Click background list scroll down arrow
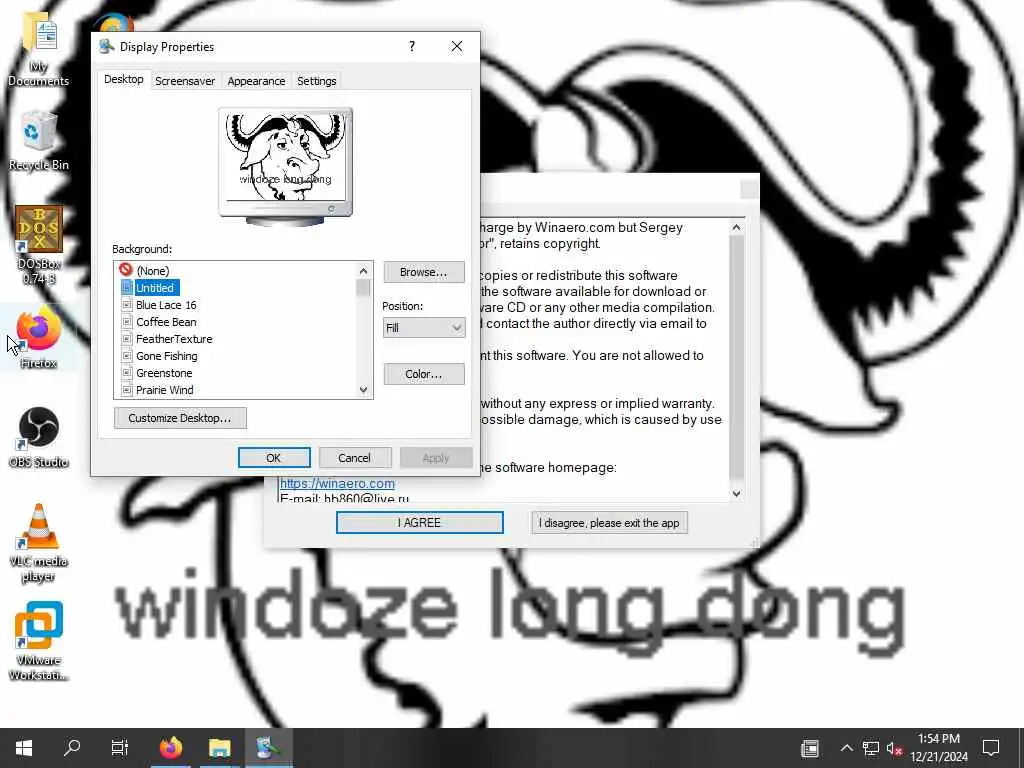Viewport: 1024px width, 768px height. pyautogui.click(x=364, y=390)
